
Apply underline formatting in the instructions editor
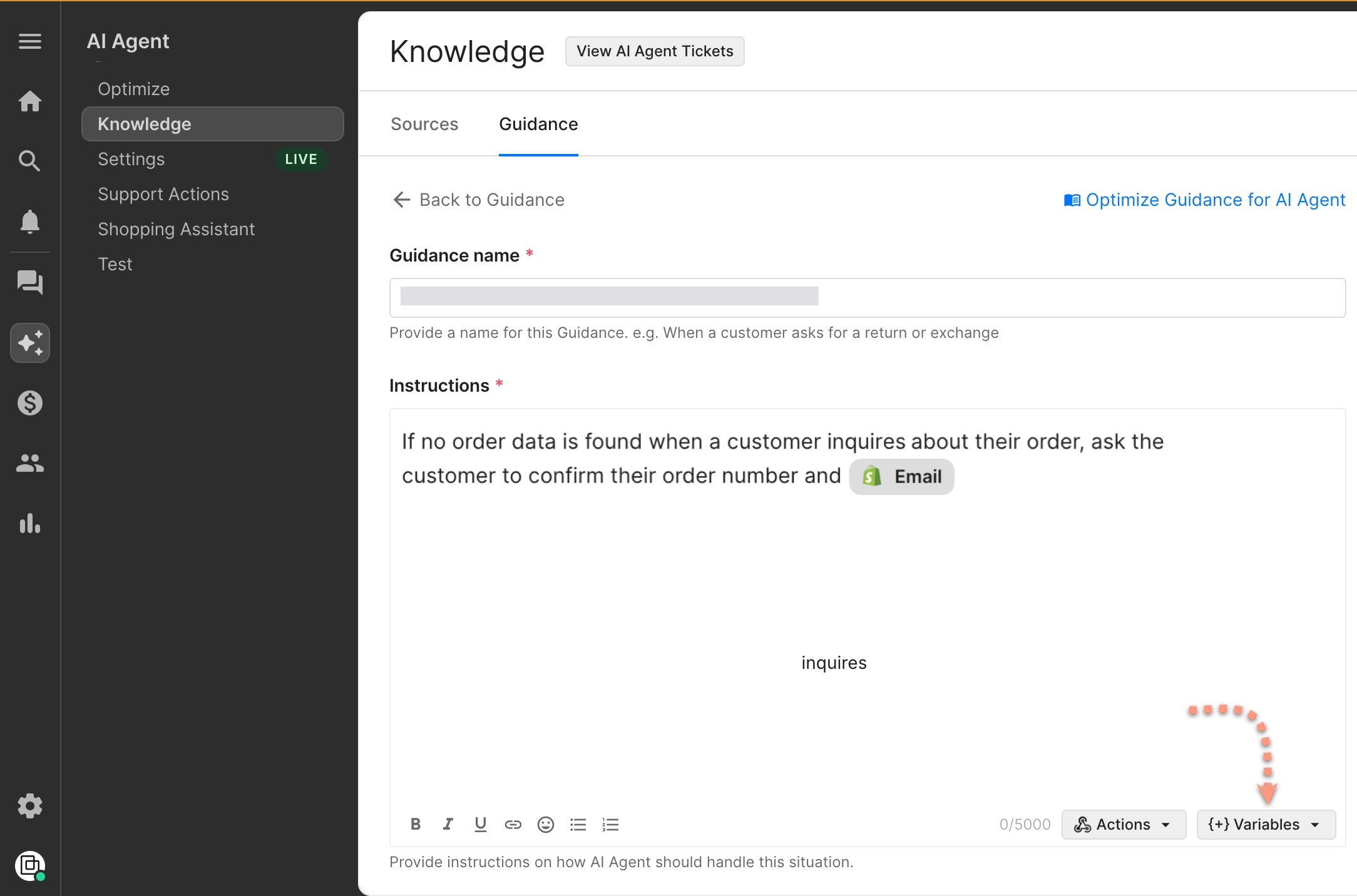pos(480,825)
